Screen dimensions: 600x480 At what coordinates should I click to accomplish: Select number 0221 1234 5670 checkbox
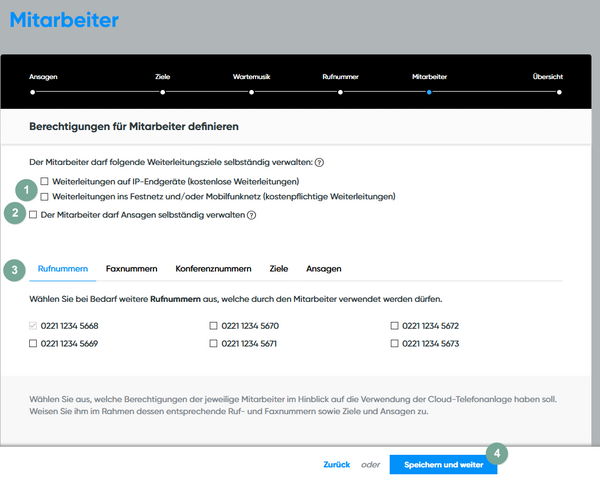coord(214,326)
